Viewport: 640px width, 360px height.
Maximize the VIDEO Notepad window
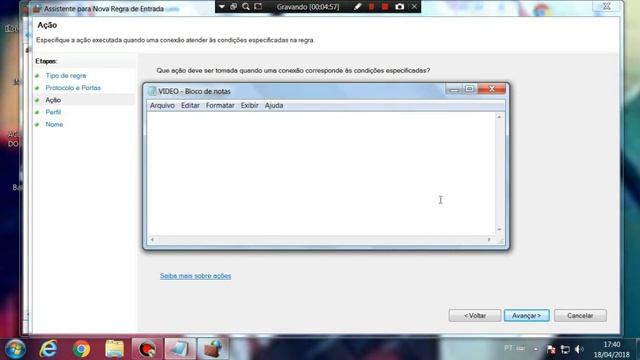[469, 89]
